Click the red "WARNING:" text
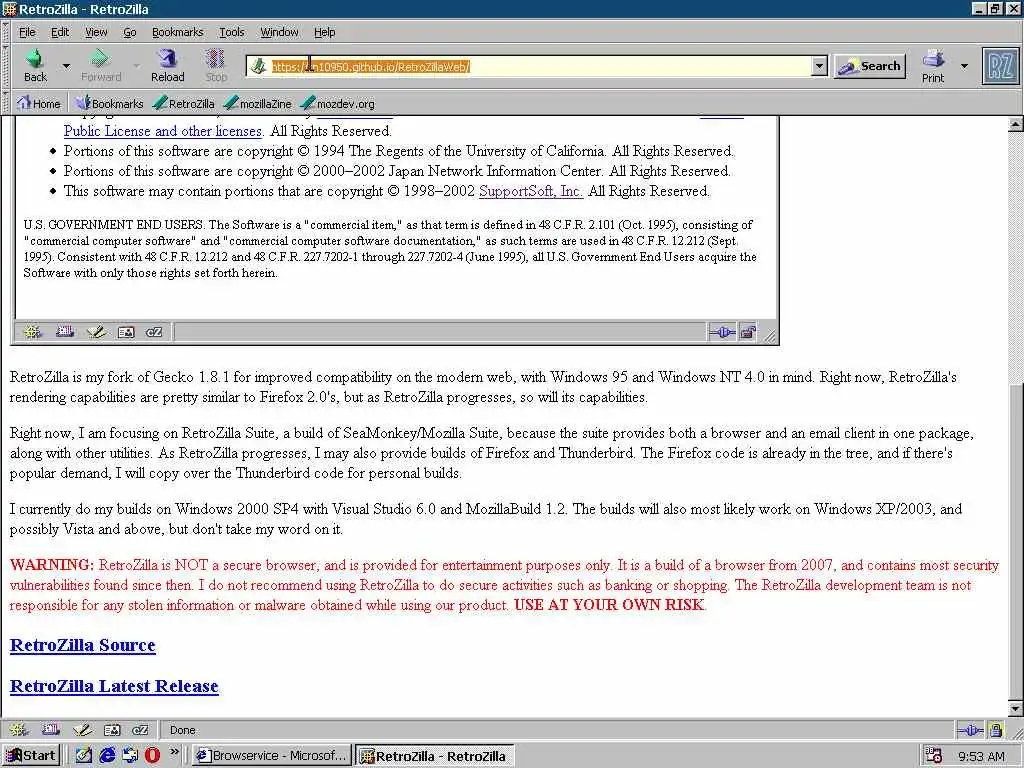The image size is (1024, 768). [52, 565]
